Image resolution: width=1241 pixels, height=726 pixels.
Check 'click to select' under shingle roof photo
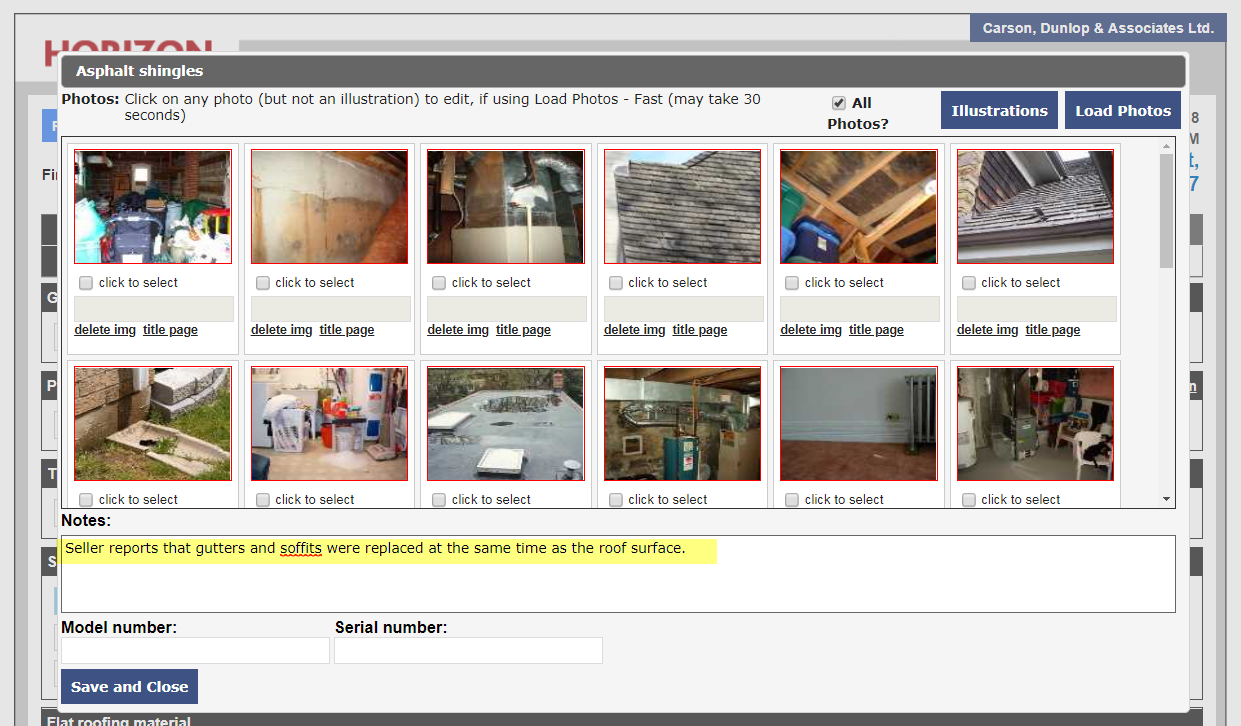(x=616, y=283)
